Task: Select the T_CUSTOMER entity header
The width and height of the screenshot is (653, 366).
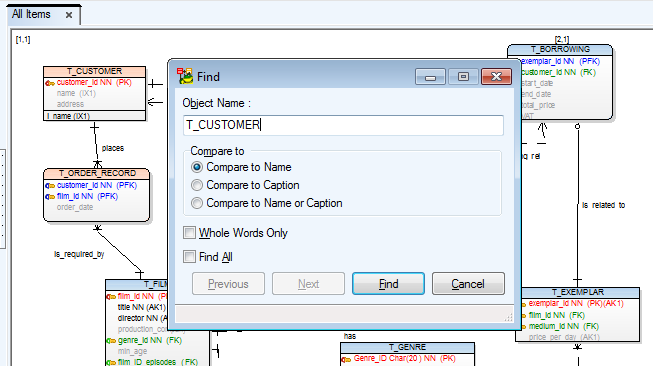Action: click(x=95, y=71)
